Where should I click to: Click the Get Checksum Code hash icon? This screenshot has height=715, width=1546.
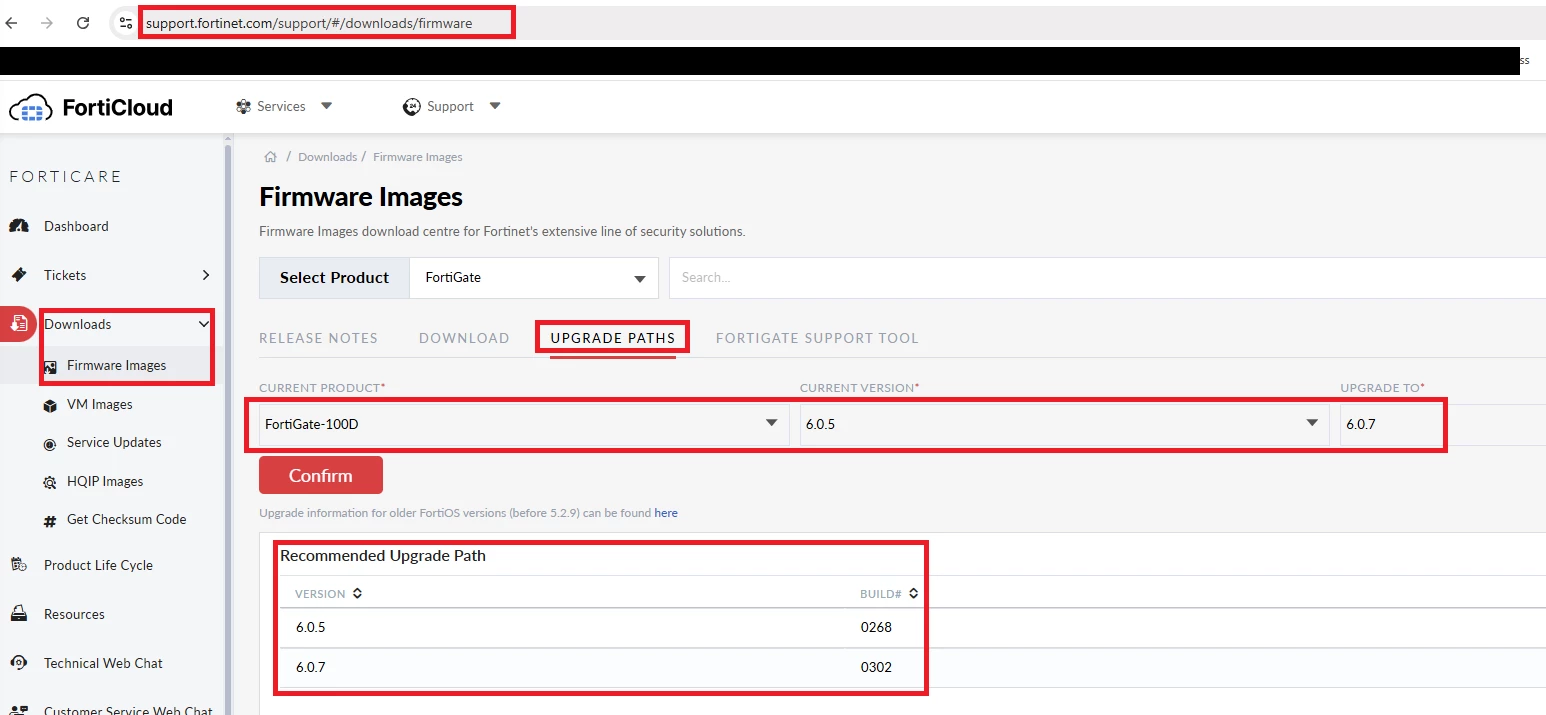[50, 520]
